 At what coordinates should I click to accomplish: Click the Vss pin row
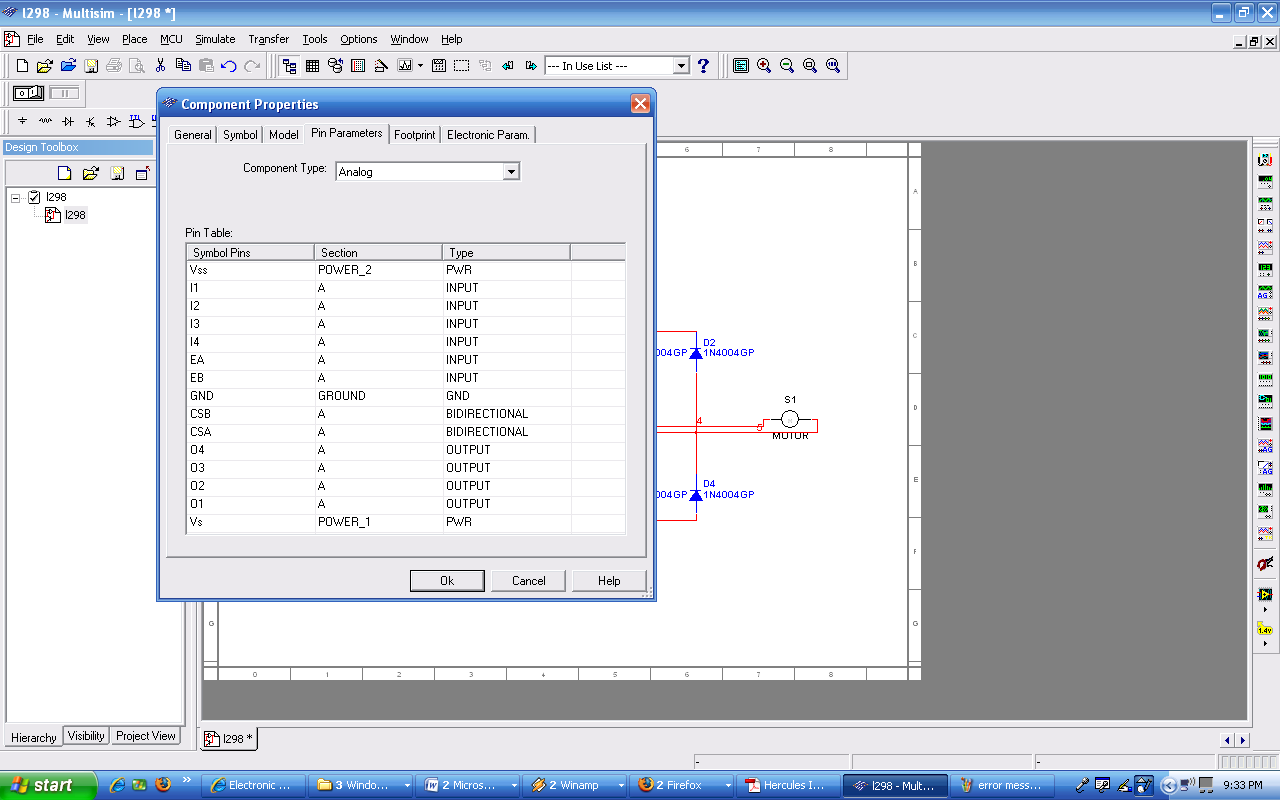pyautogui.click(x=405, y=270)
